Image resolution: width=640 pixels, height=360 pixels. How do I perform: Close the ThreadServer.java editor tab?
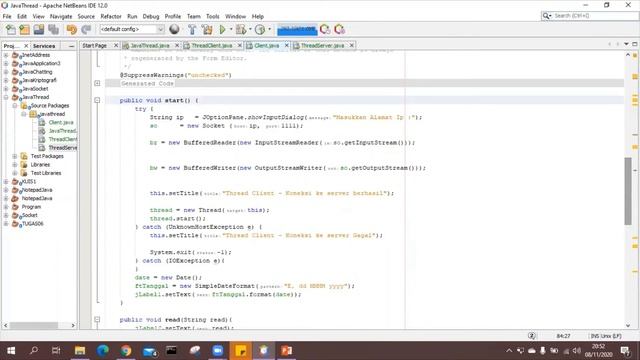coord(351,46)
